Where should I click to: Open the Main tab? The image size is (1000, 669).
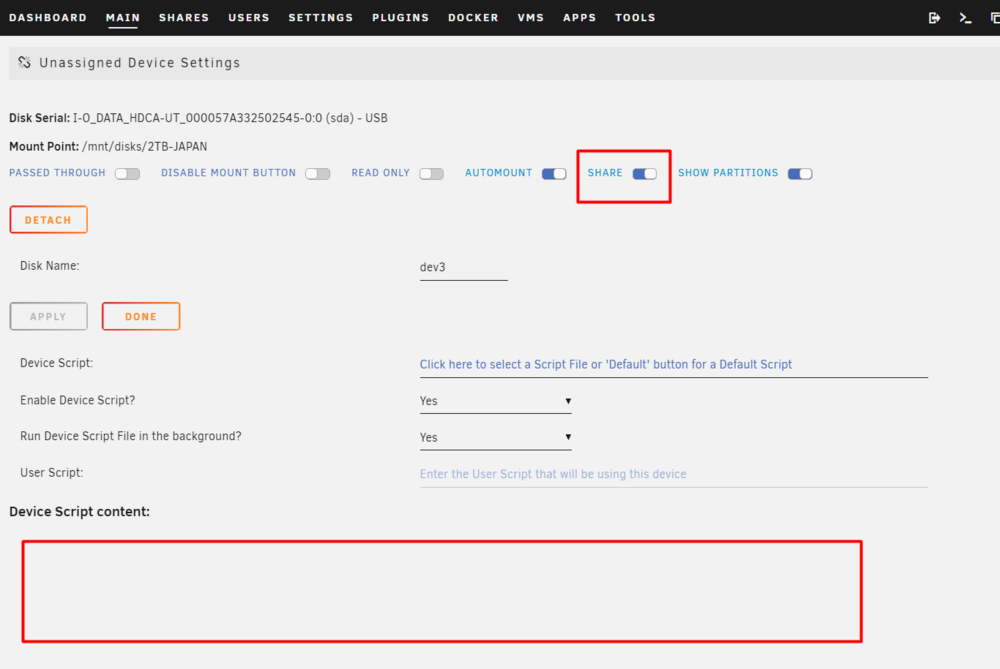[x=123, y=18]
